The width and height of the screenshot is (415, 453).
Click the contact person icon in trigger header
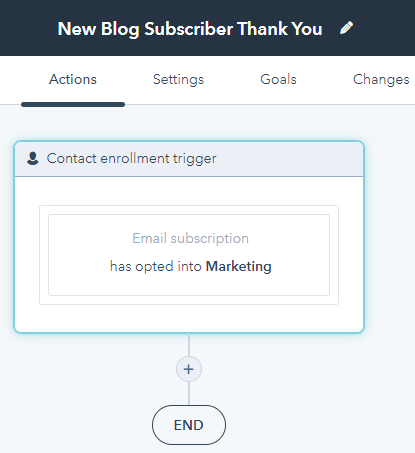(x=33, y=158)
